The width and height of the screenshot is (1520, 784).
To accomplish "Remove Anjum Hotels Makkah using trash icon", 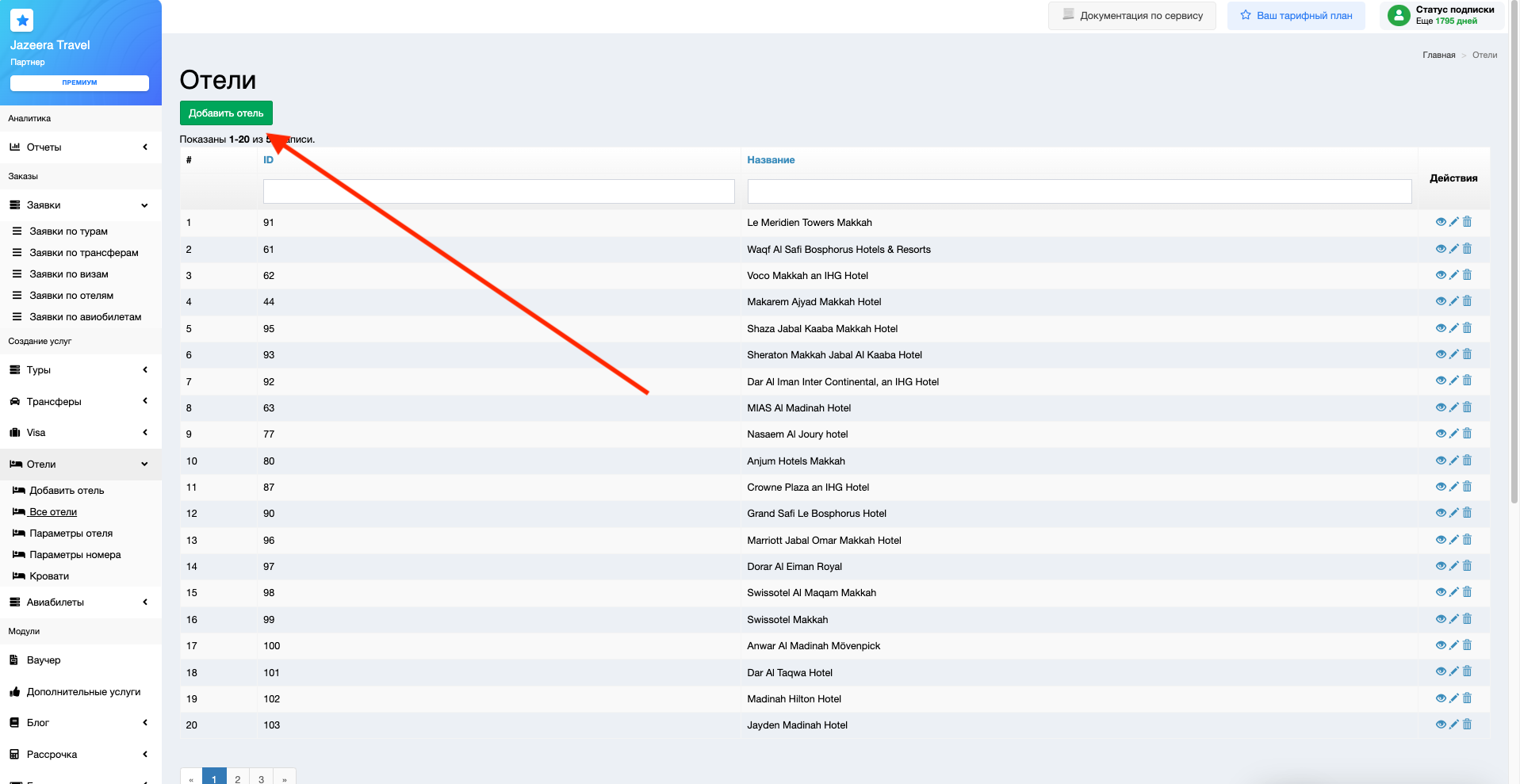I will click(1467, 461).
